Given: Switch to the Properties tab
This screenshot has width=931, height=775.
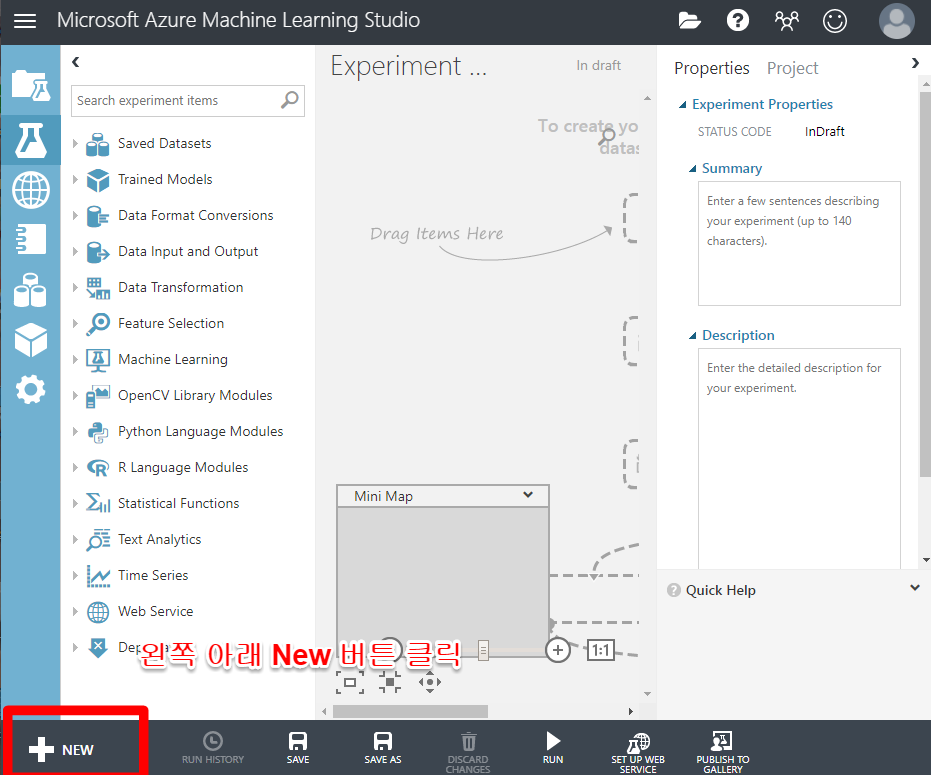Looking at the screenshot, I should coord(711,68).
